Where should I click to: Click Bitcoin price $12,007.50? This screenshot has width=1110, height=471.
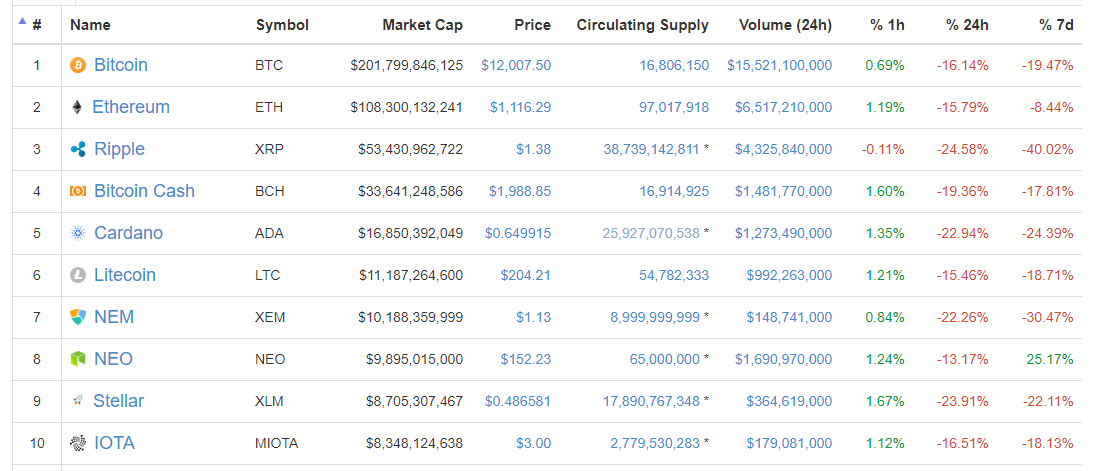(516, 65)
